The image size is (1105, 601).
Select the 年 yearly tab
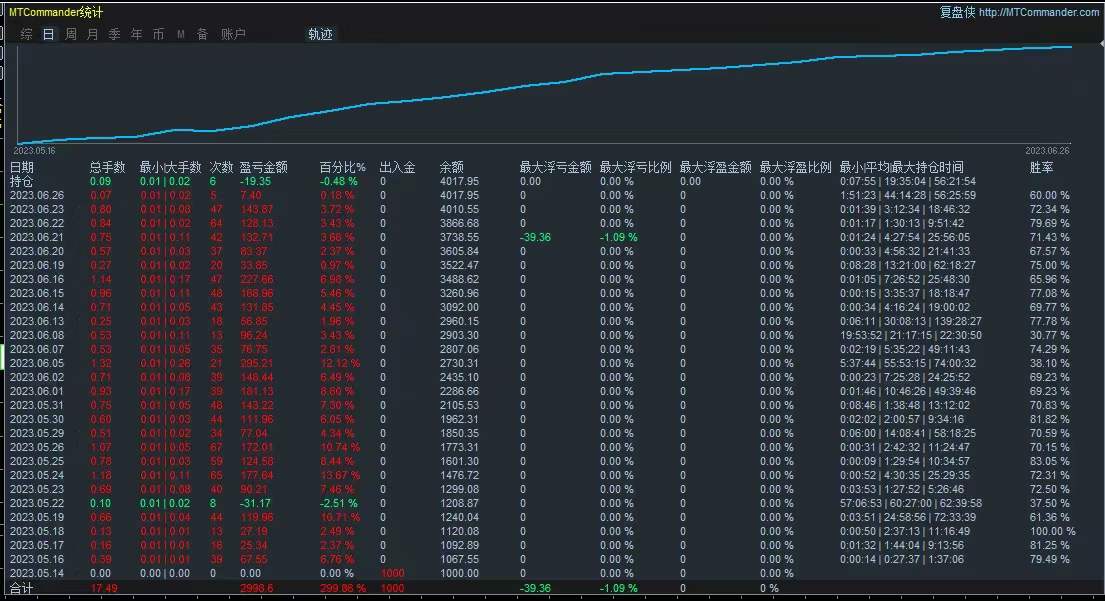pos(137,34)
